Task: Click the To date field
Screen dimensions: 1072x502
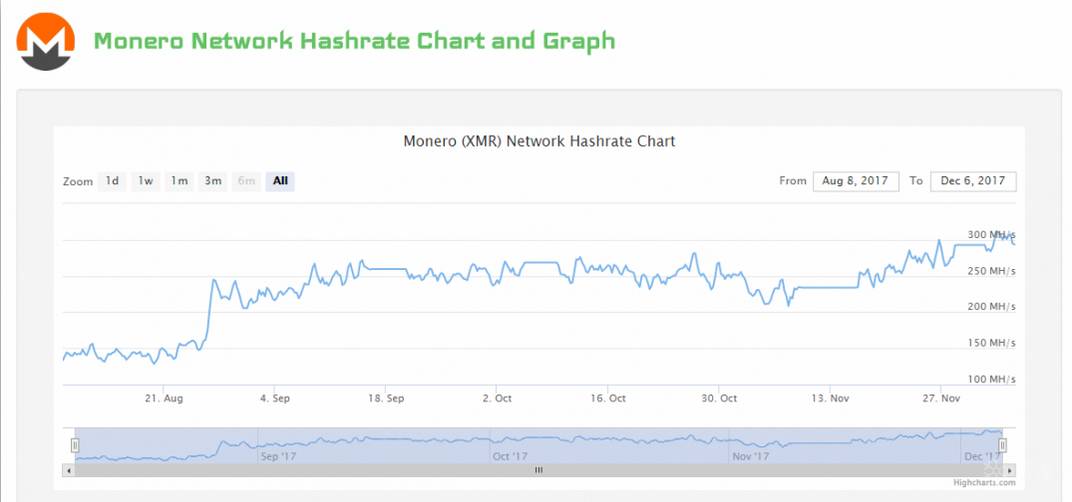Action: click(973, 181)
